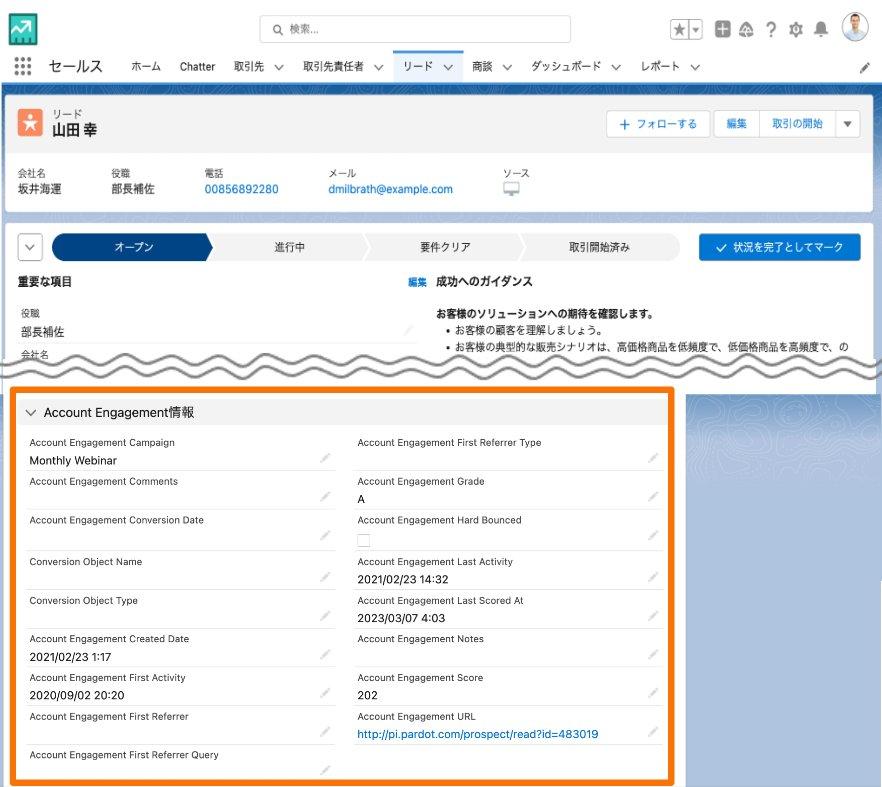
Task: Select the リード tab
Action: 418,66
